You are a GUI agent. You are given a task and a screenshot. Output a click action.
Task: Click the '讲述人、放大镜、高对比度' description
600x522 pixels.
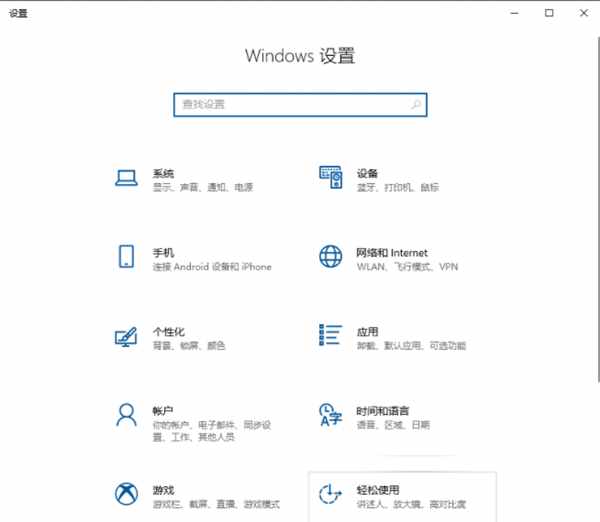411,504
